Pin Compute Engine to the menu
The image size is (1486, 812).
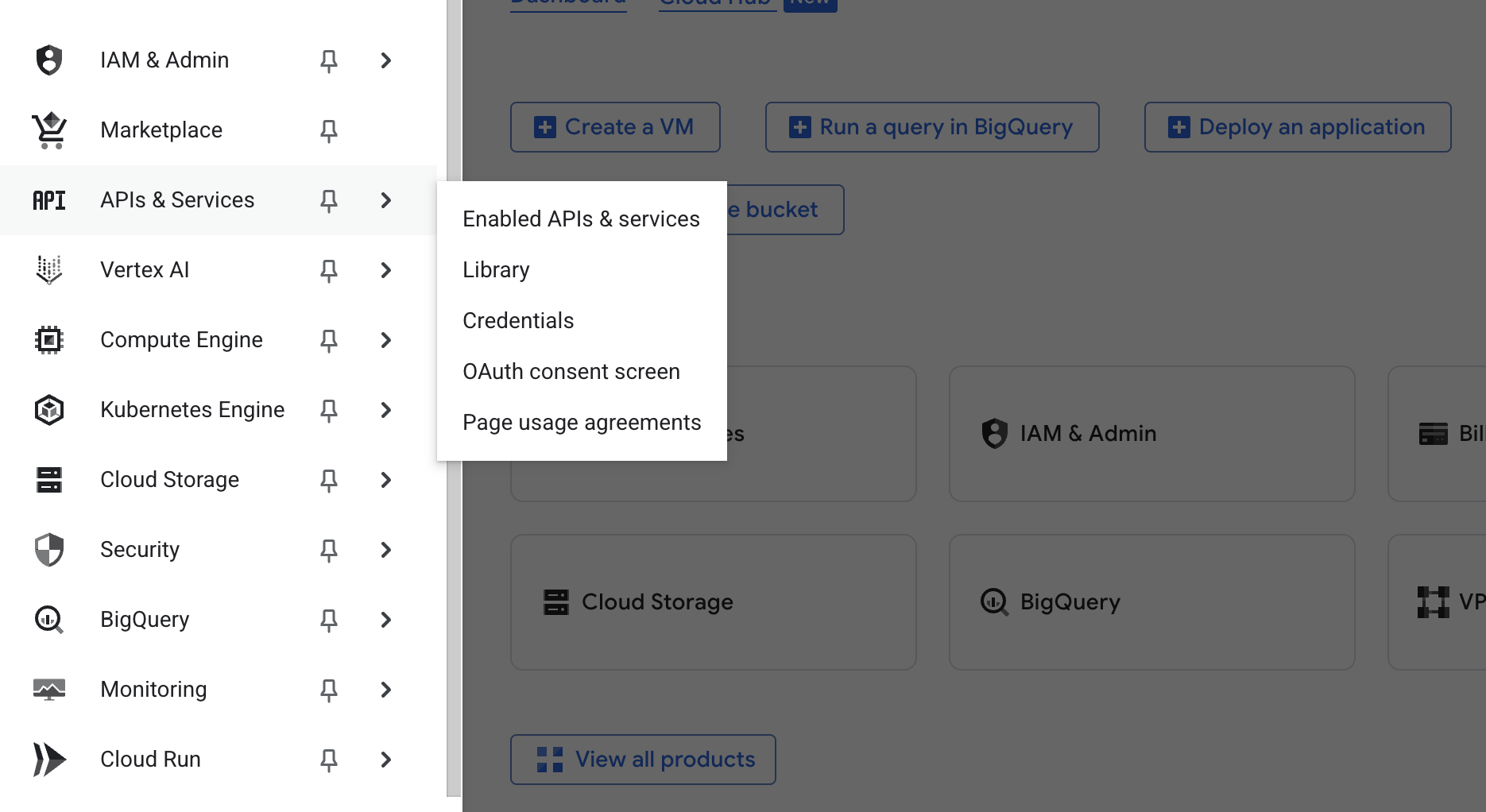point(329,340)
